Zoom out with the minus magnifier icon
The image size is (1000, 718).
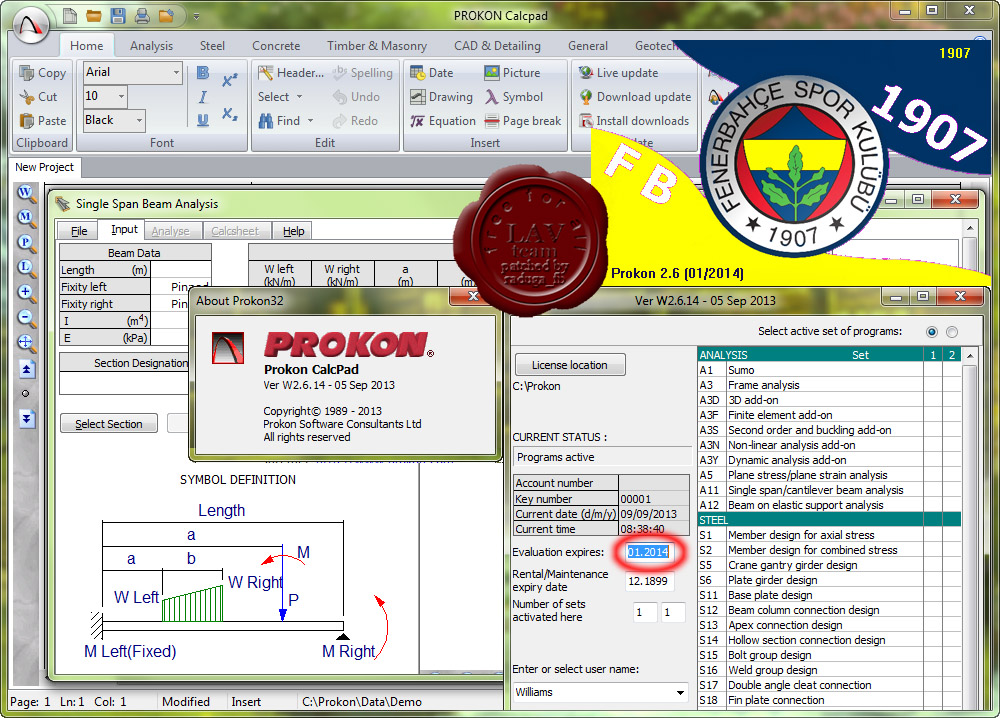pos(26,318)
